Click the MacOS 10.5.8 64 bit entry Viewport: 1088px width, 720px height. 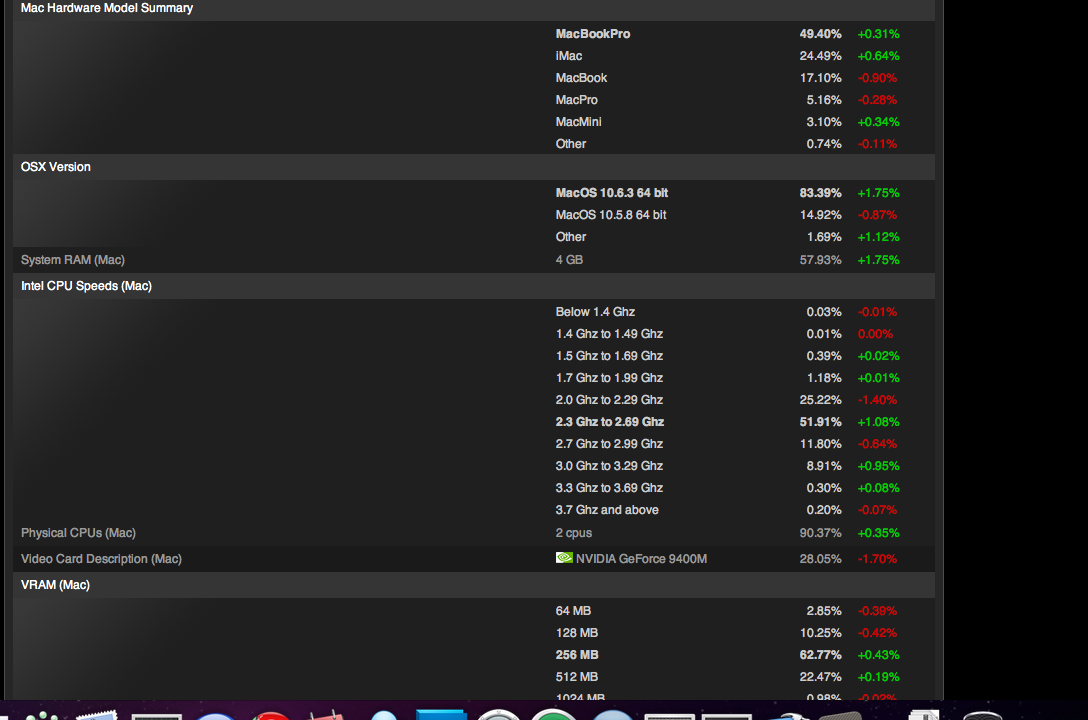tap(611, 215)
